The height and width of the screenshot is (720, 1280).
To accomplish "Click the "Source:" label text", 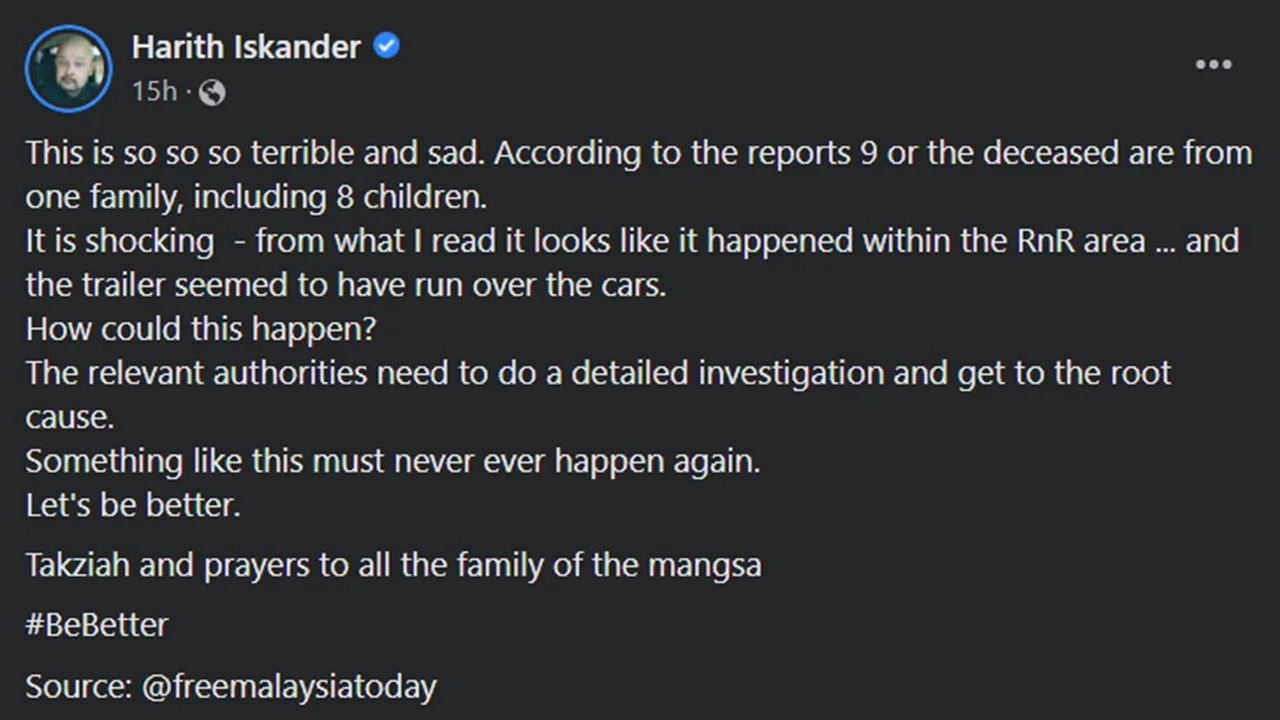I will tap(79, 687).
